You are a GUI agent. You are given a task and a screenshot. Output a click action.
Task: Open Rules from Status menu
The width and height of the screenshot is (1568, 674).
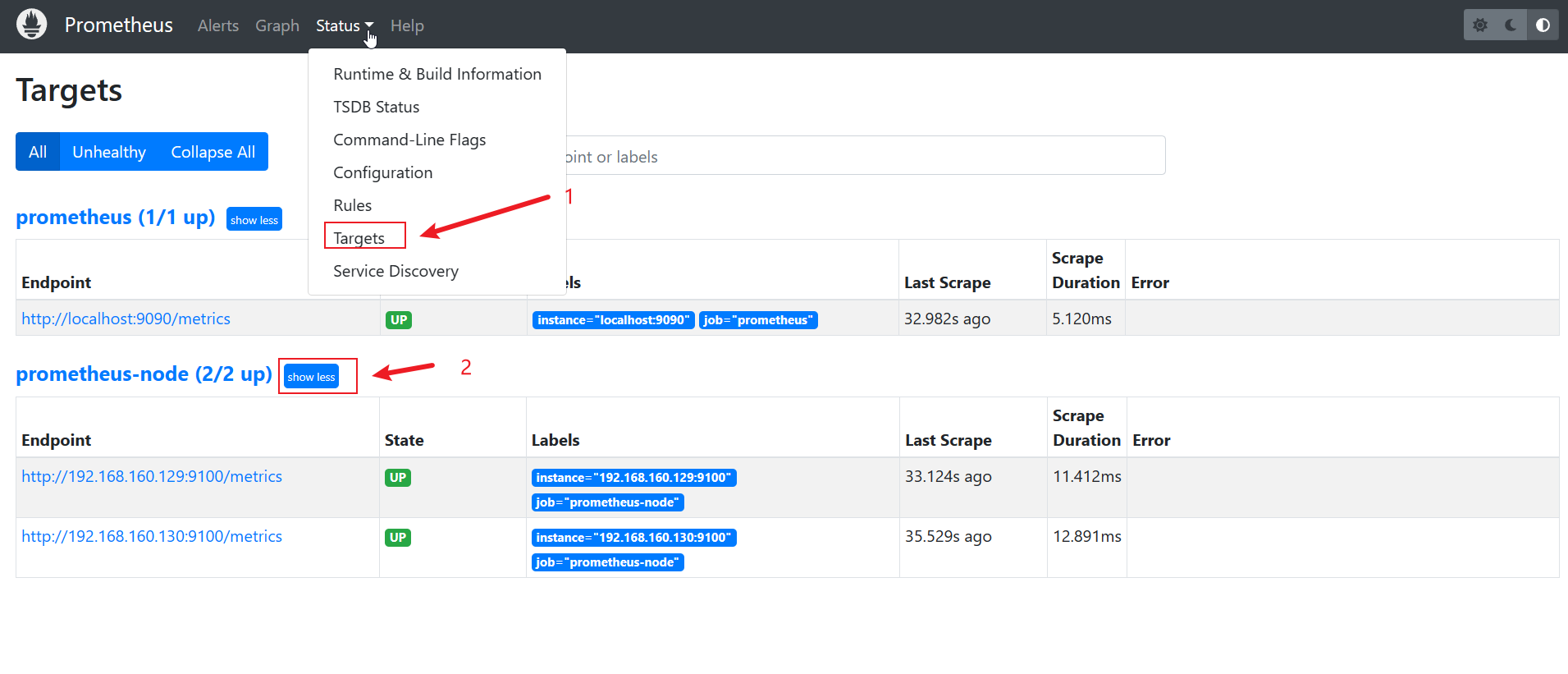353,205
